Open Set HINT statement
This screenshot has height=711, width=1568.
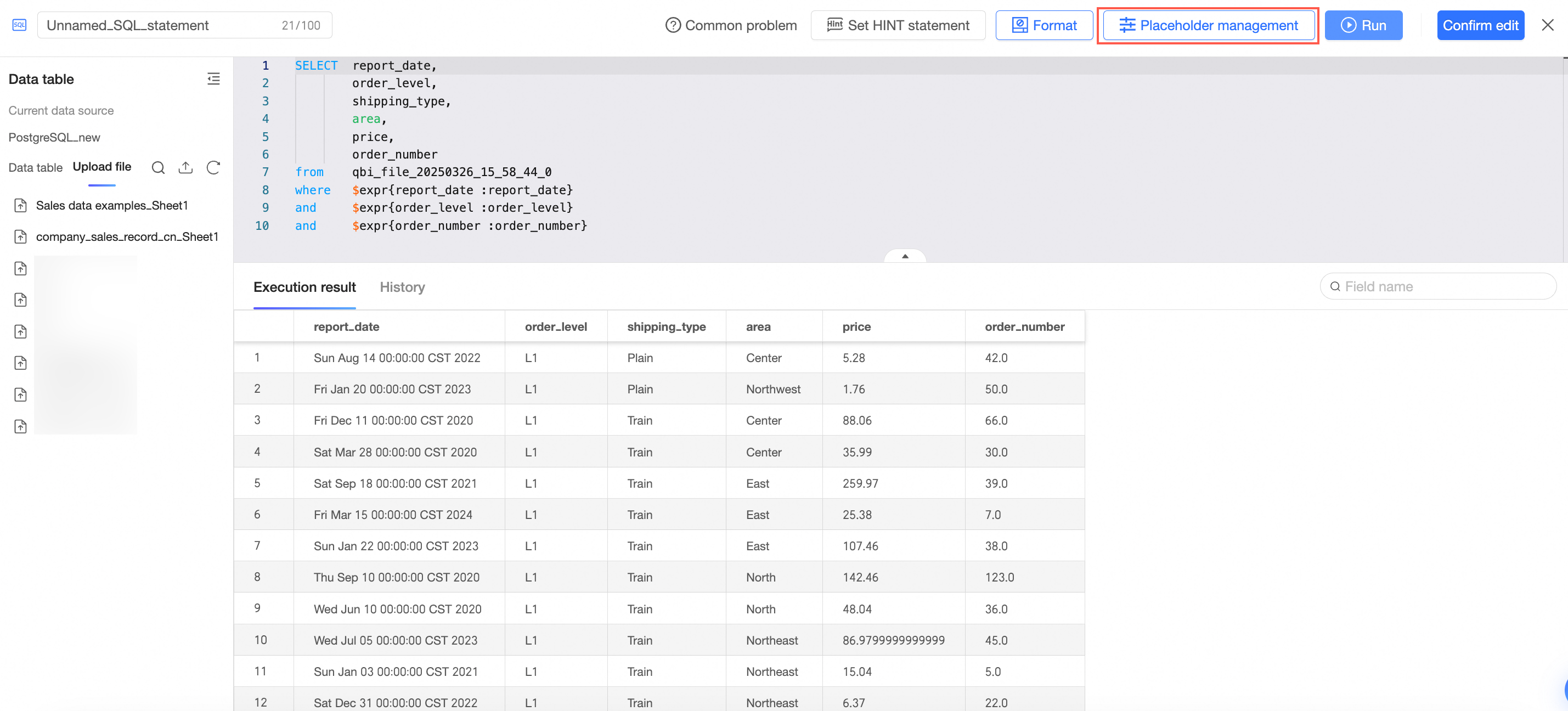(898, 25)
